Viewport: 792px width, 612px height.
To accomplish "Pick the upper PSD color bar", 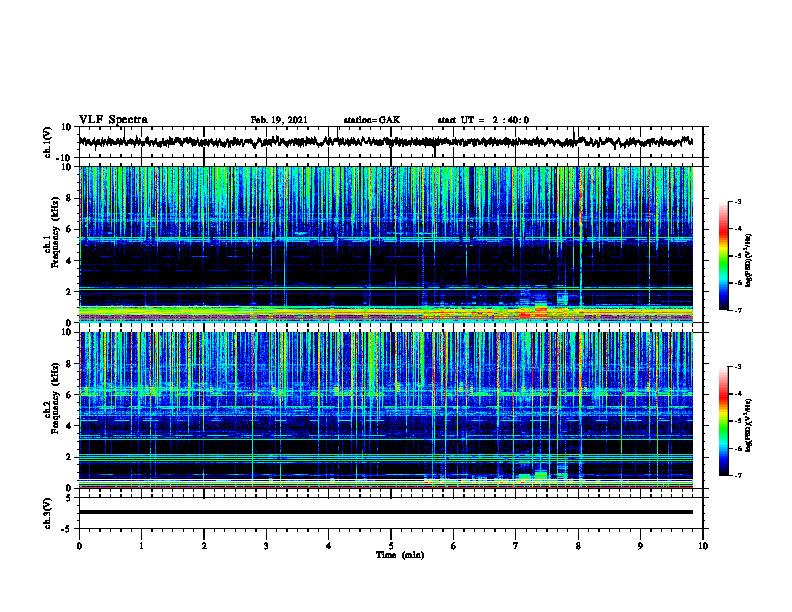I will coord(723,256).
